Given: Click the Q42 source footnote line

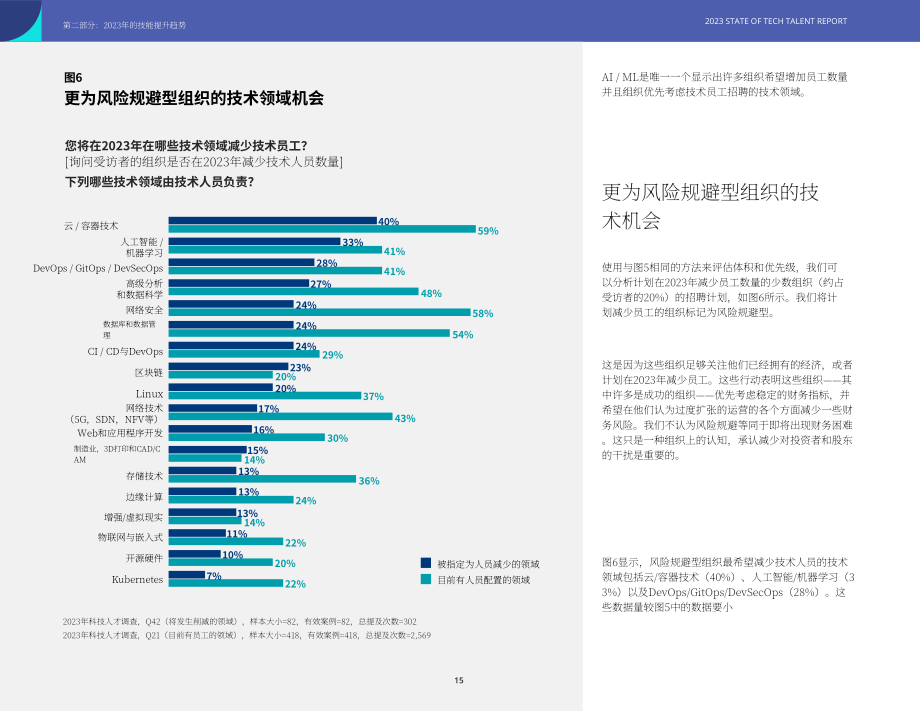Looking at the screenshot, I should (x=239, y=621).
